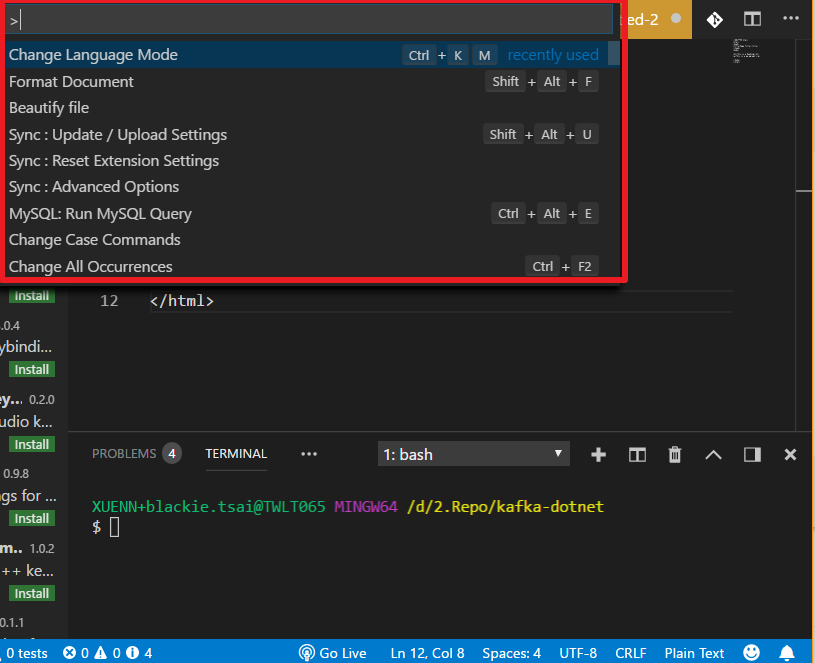Kill terminal using the trash icon
Image resolution: width=815 pixels, height=663 pixels.
click(x=675, y=454)
